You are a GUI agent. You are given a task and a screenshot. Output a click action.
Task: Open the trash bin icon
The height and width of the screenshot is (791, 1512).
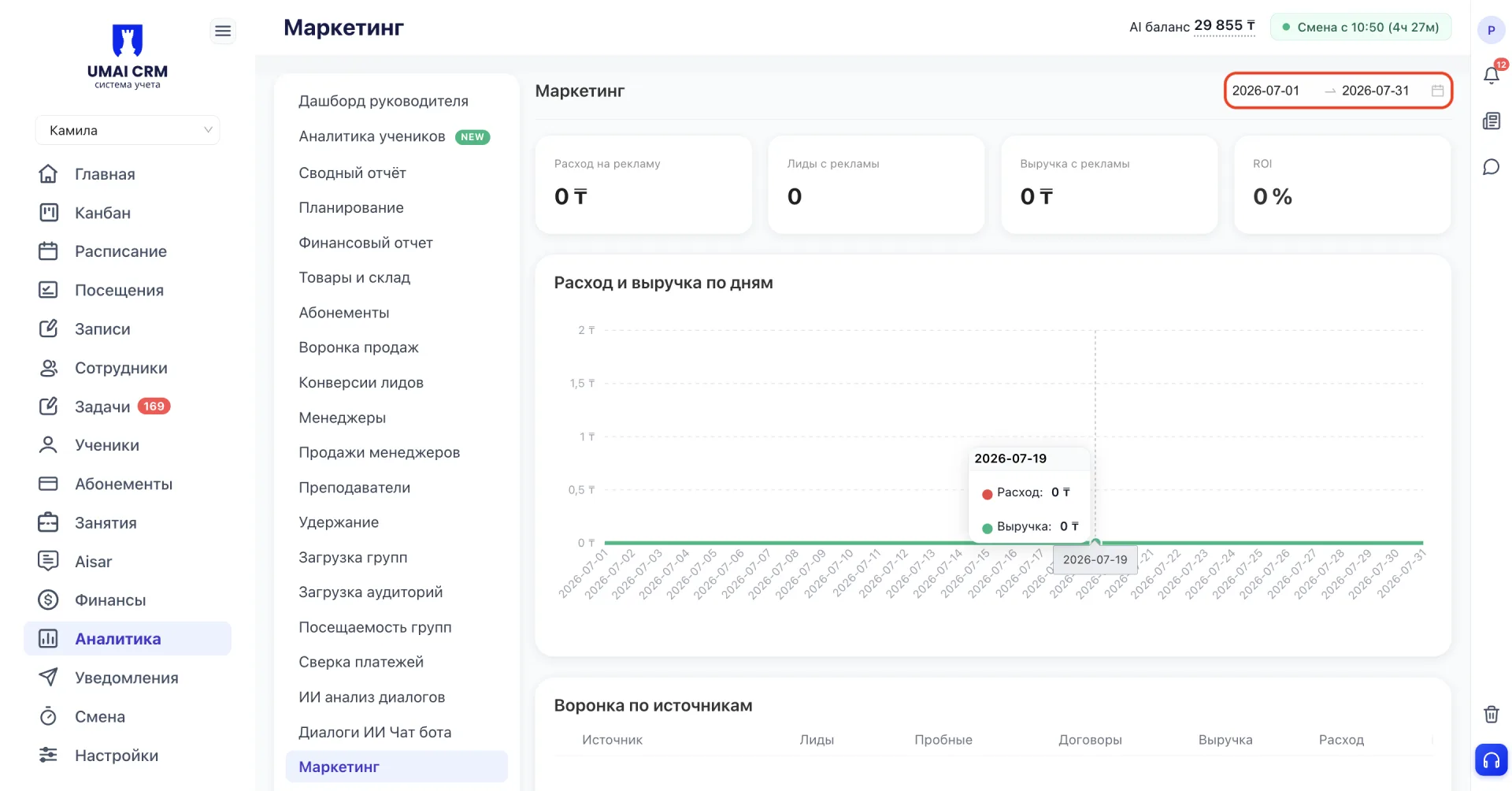[x=1492, y=714]
